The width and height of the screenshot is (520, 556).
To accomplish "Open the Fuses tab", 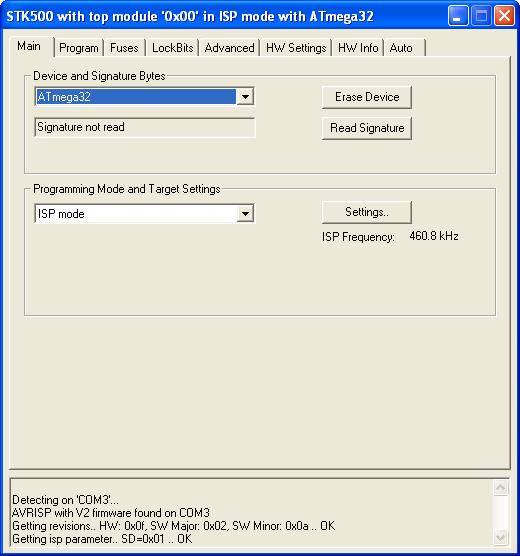I will pos(124,48).
